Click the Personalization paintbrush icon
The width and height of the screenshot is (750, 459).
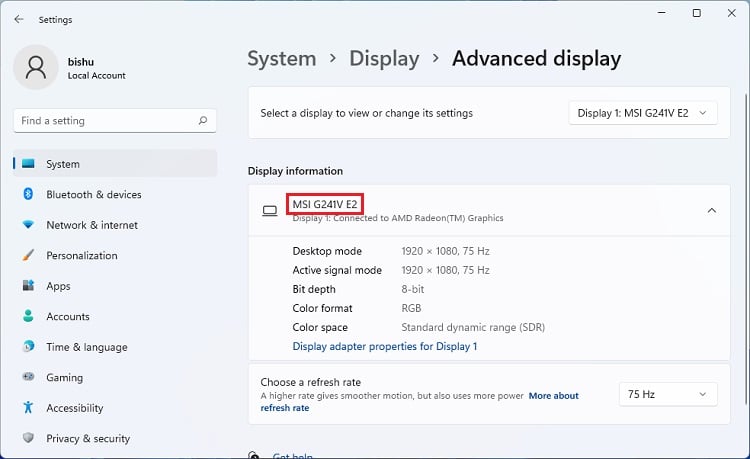pos(28,255)
